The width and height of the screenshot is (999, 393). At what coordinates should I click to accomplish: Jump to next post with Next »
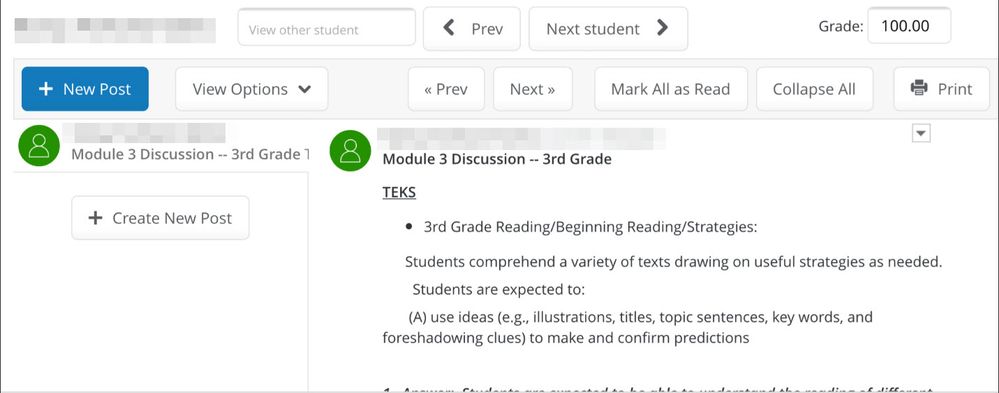[x=533, y=89]
